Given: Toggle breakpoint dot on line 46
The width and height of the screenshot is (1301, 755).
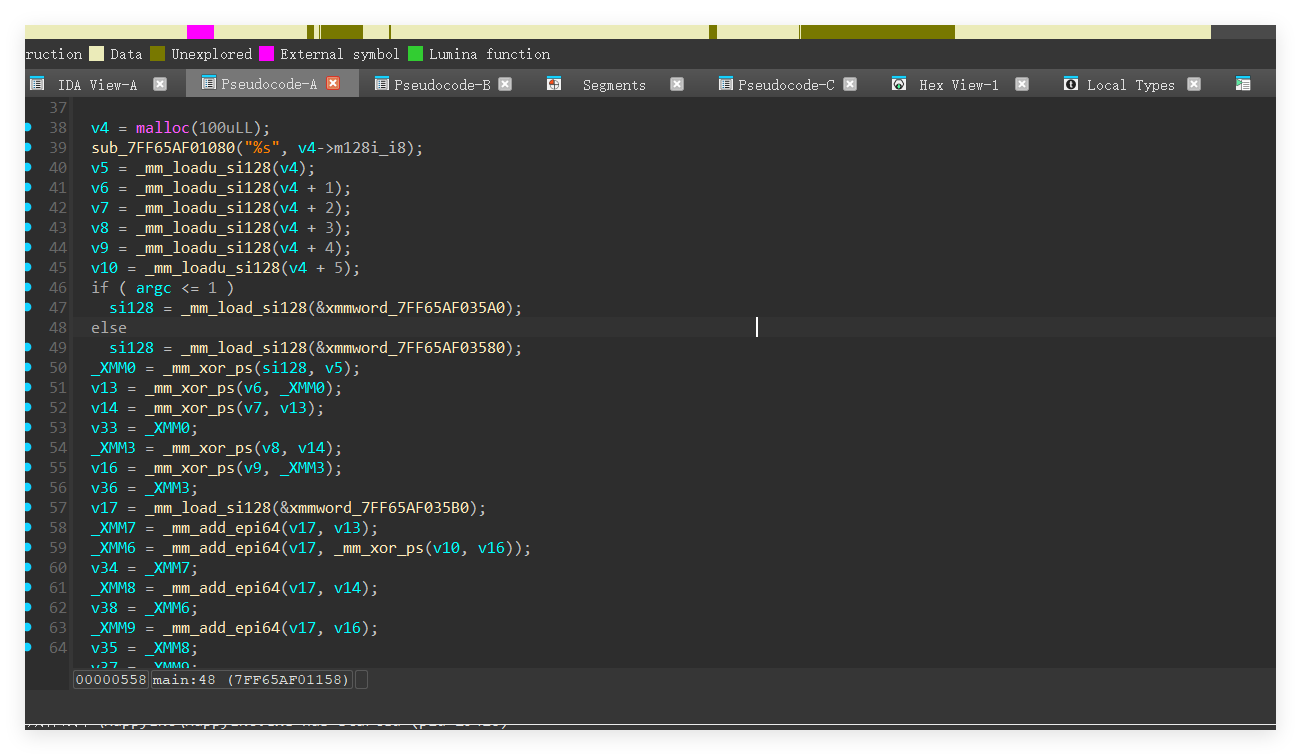Looking at the screenshot, I should 28,287.
